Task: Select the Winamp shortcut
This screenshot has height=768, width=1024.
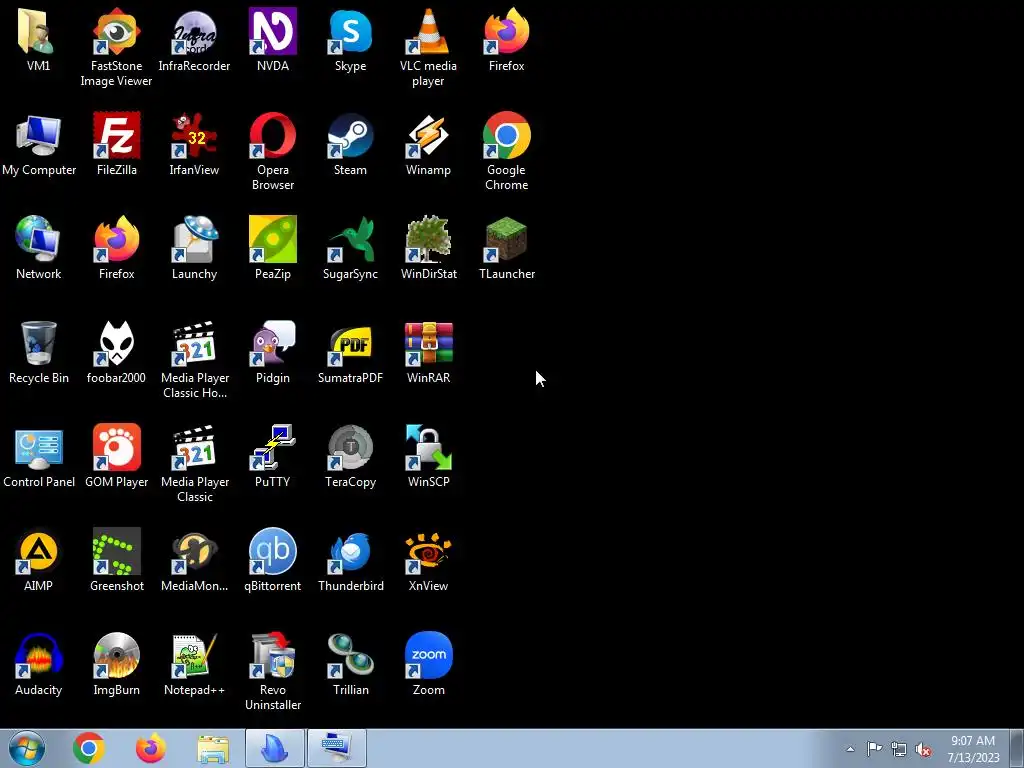Action: [428, 135]
